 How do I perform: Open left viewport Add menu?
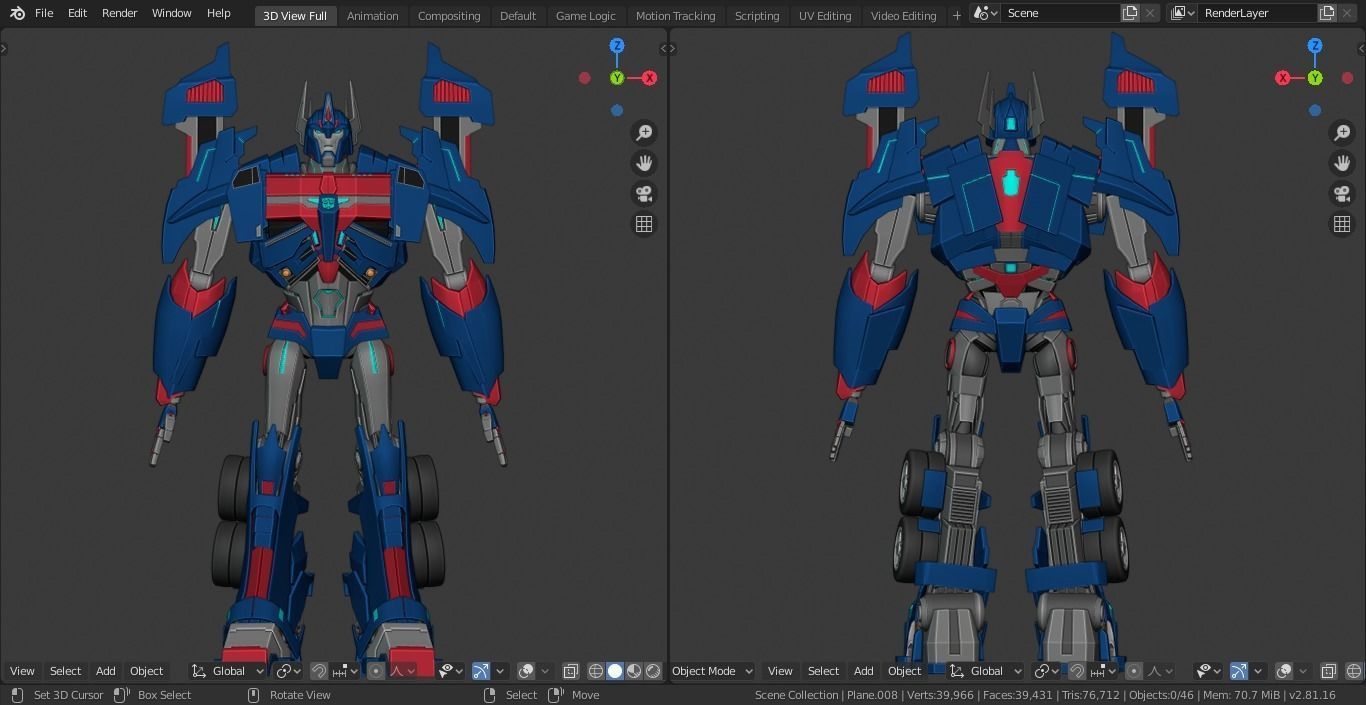tap(105, 671)
